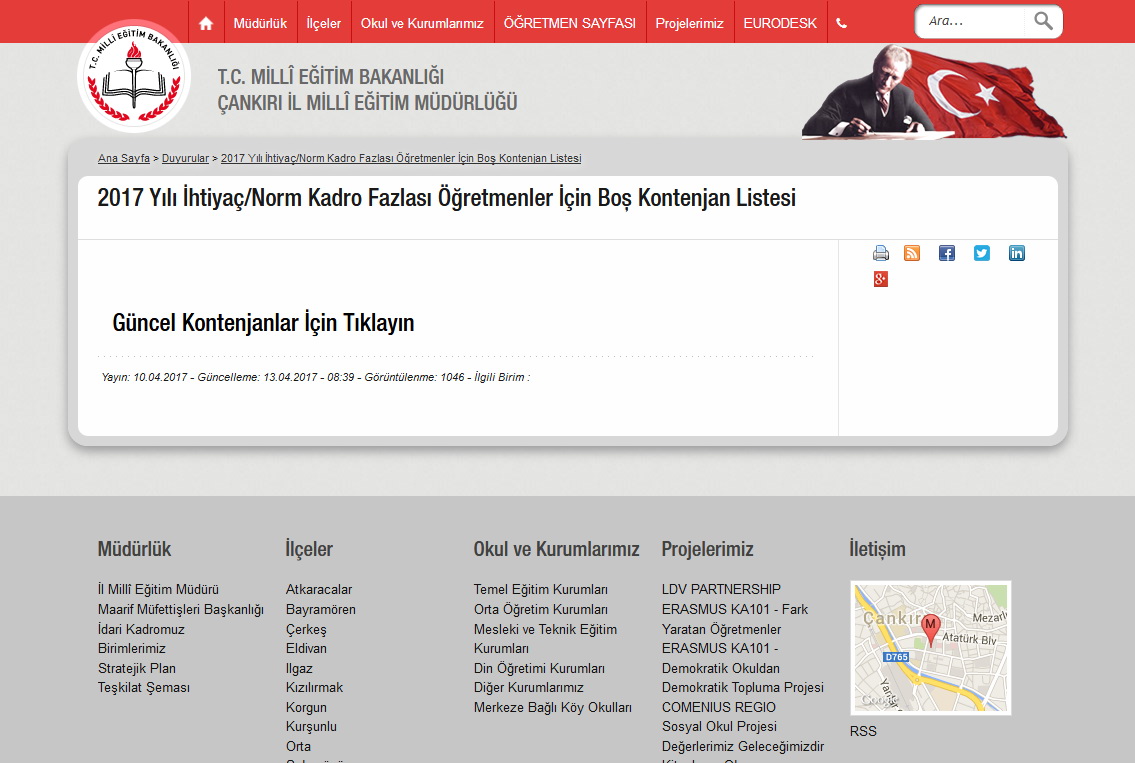Open Okul ve Kurumlarımız menu

422,22
